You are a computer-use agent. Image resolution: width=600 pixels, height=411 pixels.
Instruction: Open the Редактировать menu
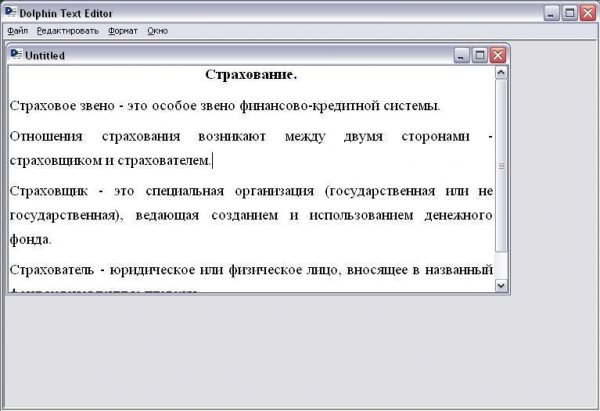coord(68,31)
